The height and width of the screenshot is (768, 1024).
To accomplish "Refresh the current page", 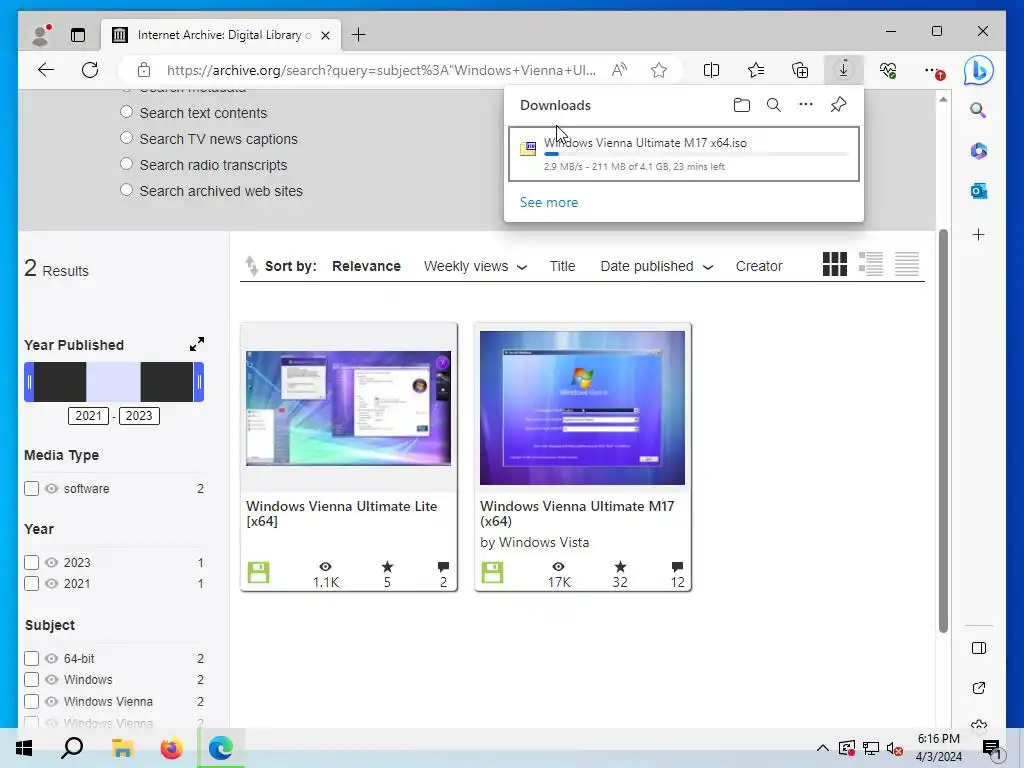I will click(x=90, y=70).
